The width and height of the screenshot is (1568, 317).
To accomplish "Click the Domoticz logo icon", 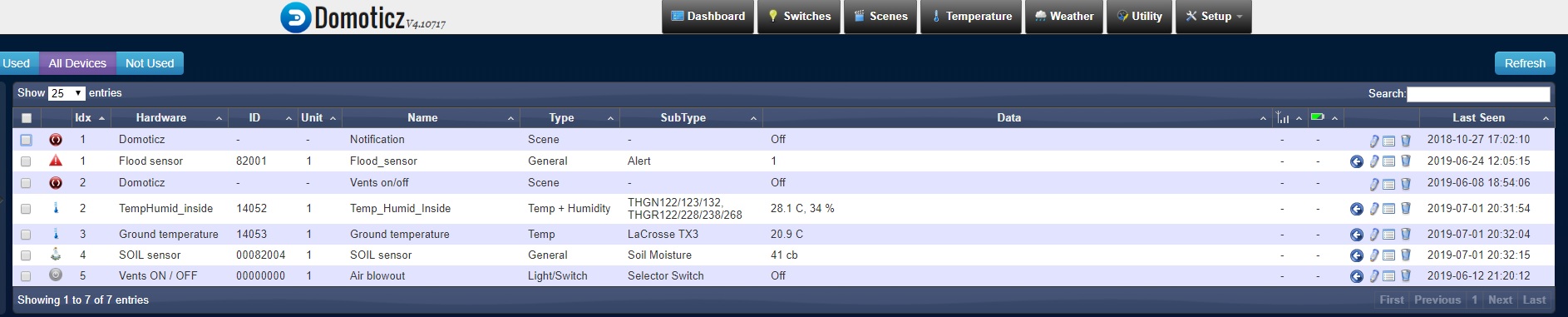I will (x=295, y=17).
